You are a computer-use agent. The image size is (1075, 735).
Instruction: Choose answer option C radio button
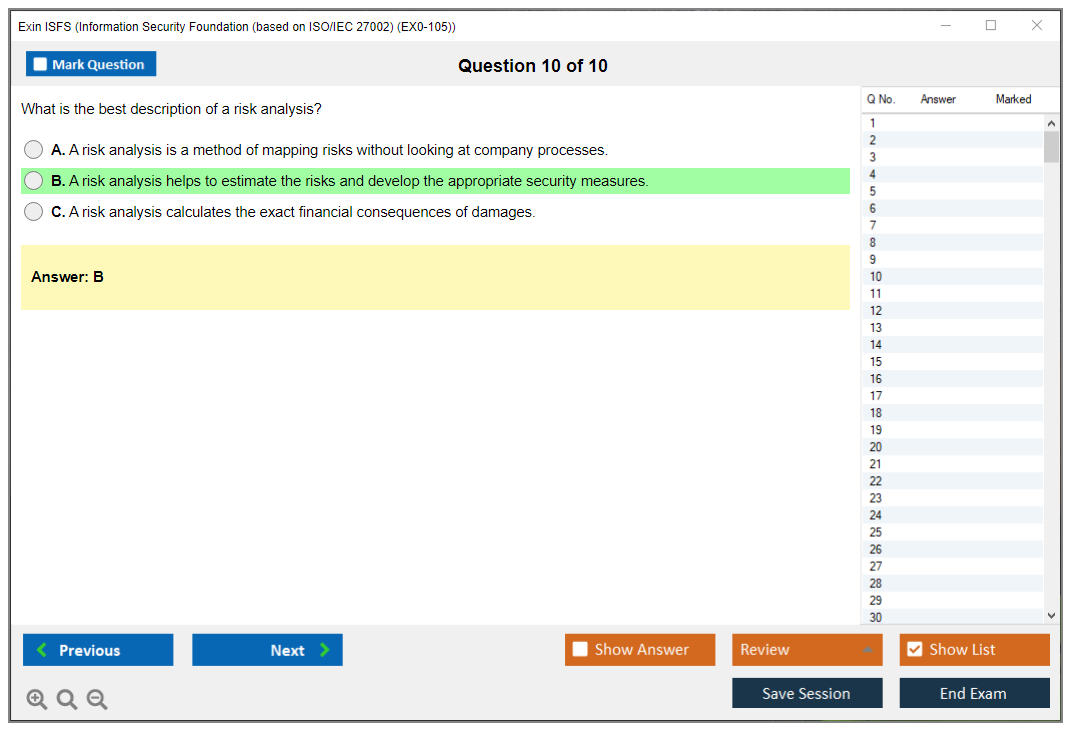click(34, 212)
